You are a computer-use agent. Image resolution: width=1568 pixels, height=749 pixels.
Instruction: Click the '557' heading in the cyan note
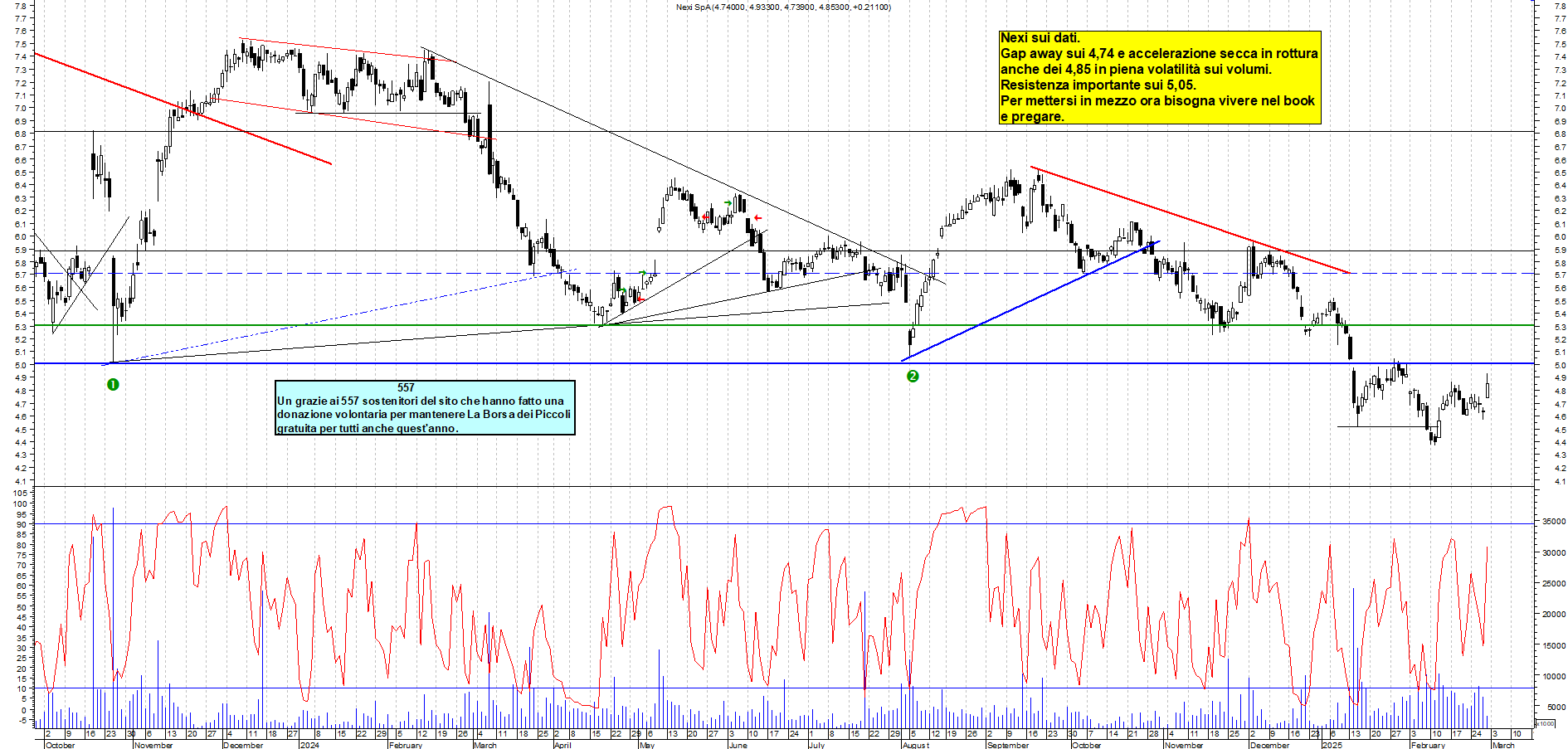(x=406, y=387)
